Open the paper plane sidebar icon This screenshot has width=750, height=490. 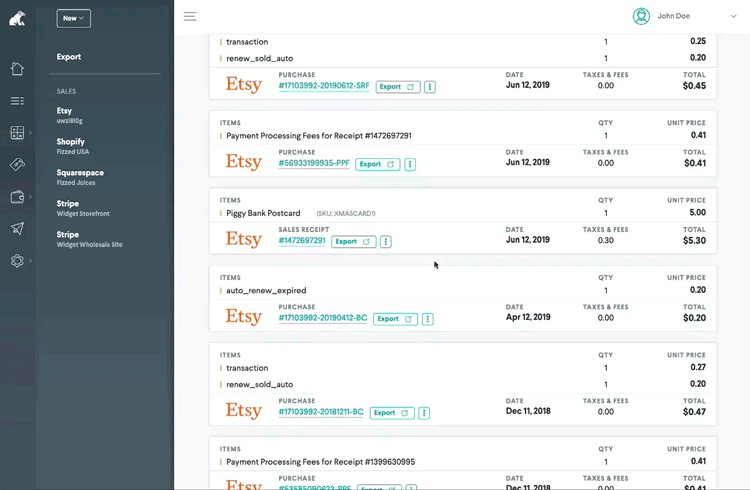(17, 229)
